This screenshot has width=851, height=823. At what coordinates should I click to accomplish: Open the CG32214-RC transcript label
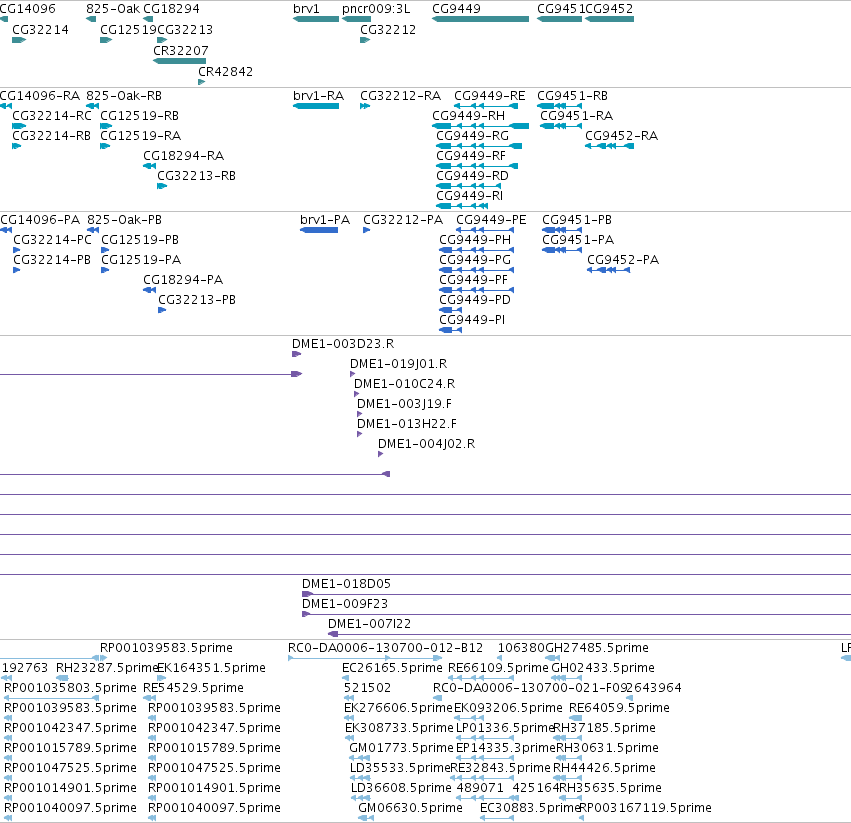[52, 116]
